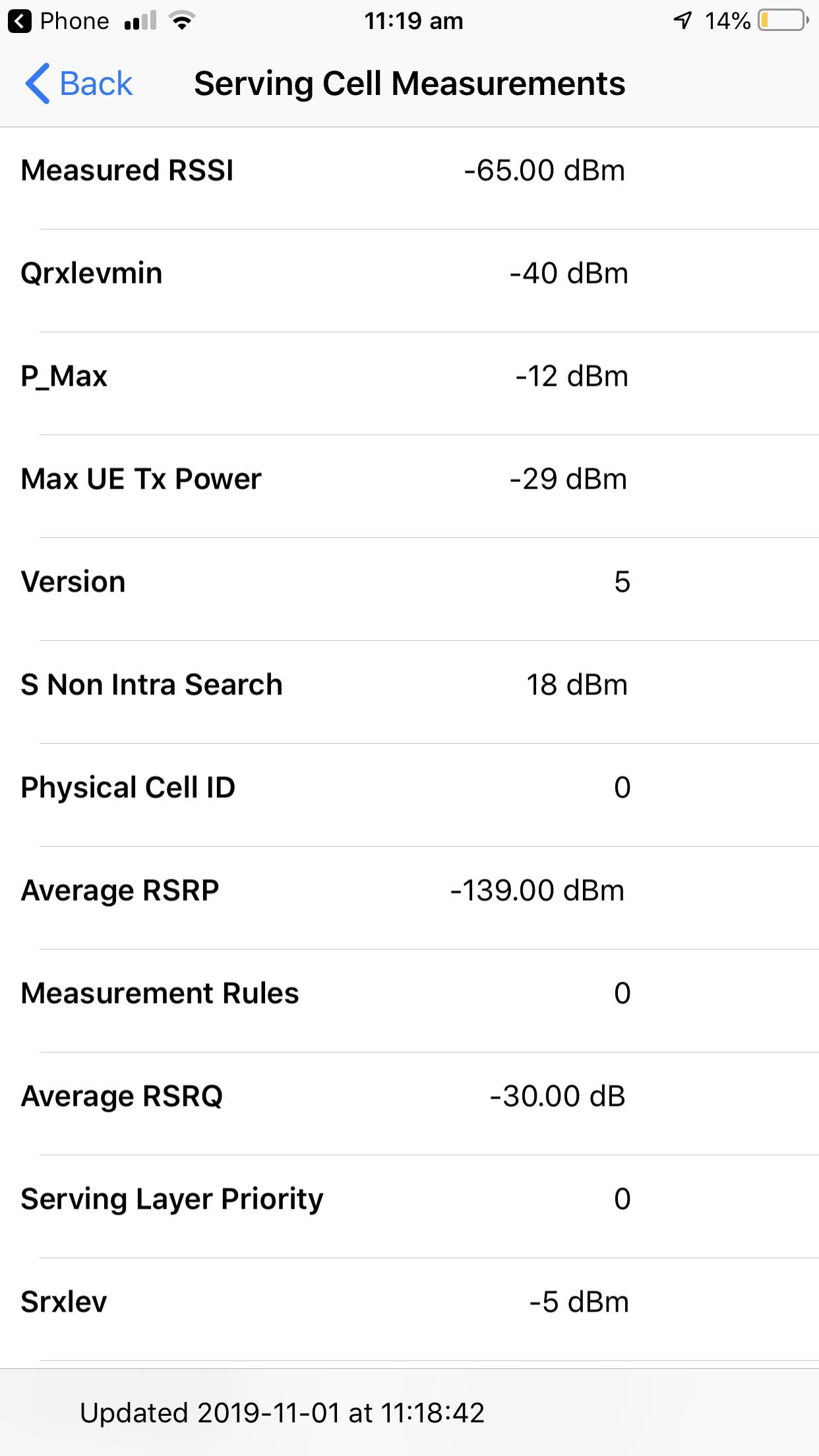Tap the Updated timestamp footer text
The width and height of the screenshot is (819, 1456).
pyautogui.click(x=282, y=1413)
